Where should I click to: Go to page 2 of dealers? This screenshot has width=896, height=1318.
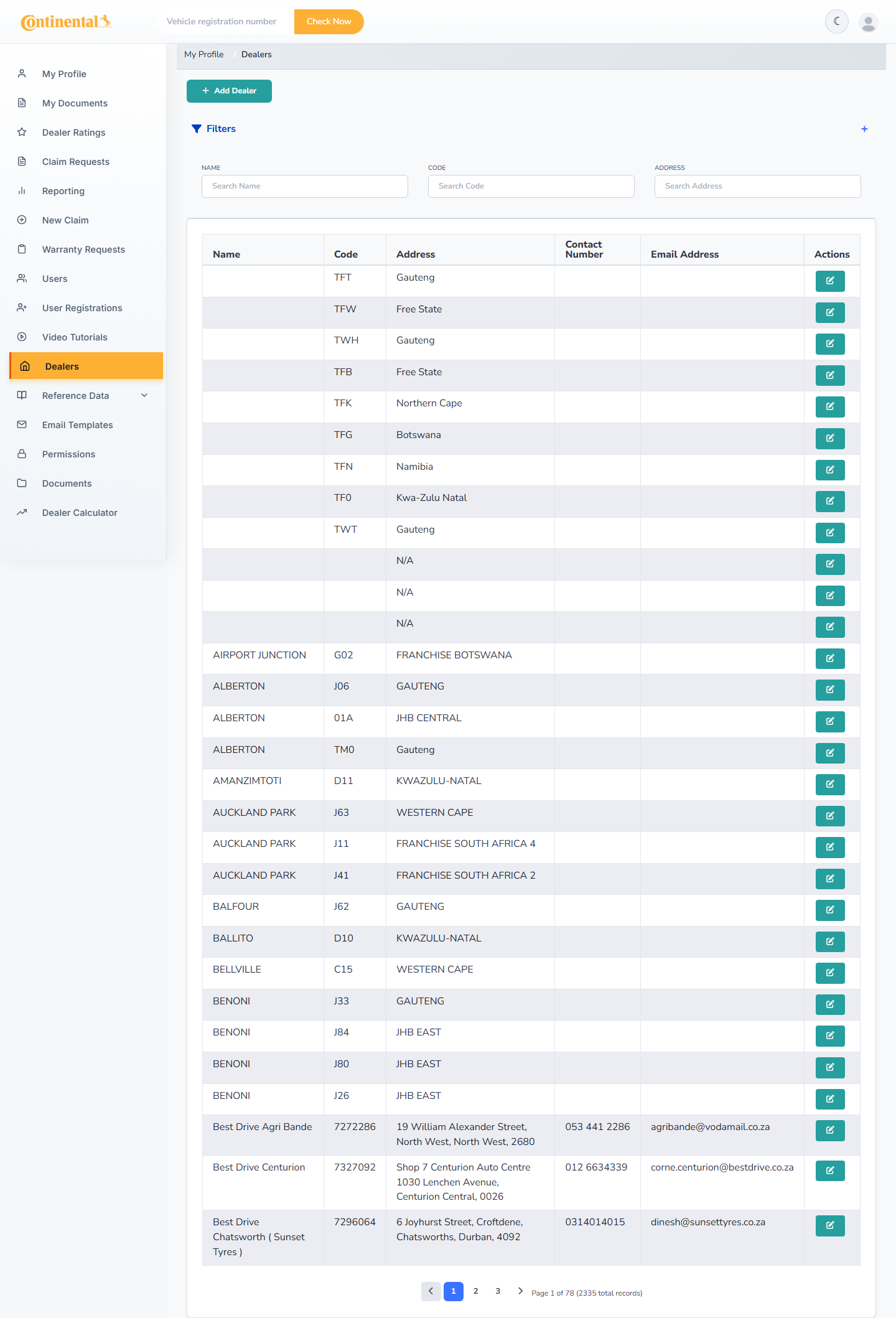[476, 1291]
